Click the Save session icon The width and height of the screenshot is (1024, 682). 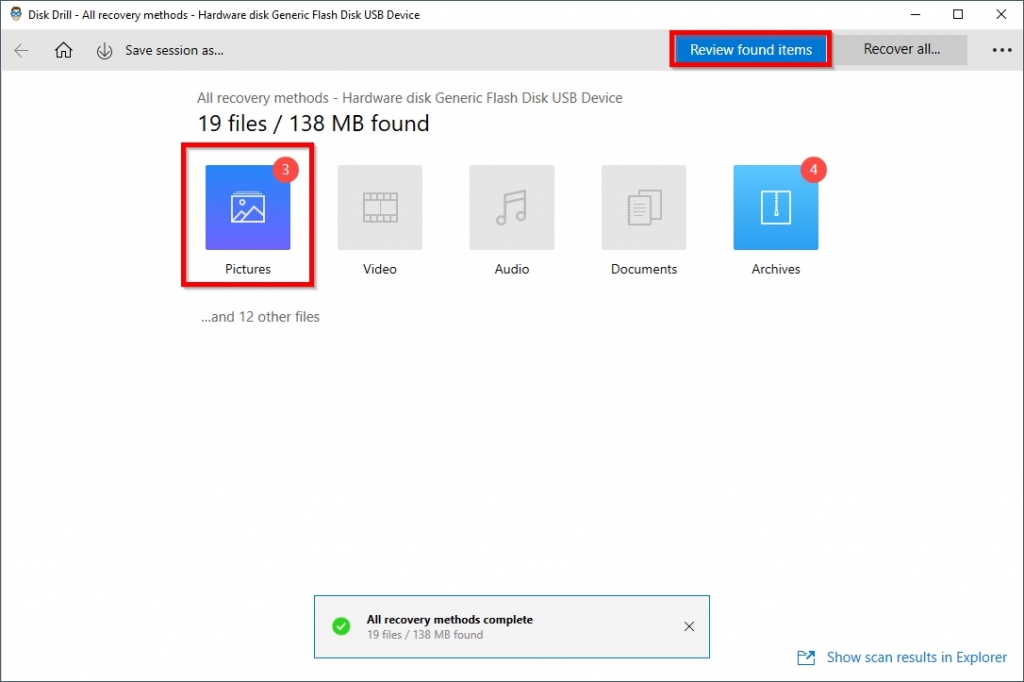coord(104,50)
